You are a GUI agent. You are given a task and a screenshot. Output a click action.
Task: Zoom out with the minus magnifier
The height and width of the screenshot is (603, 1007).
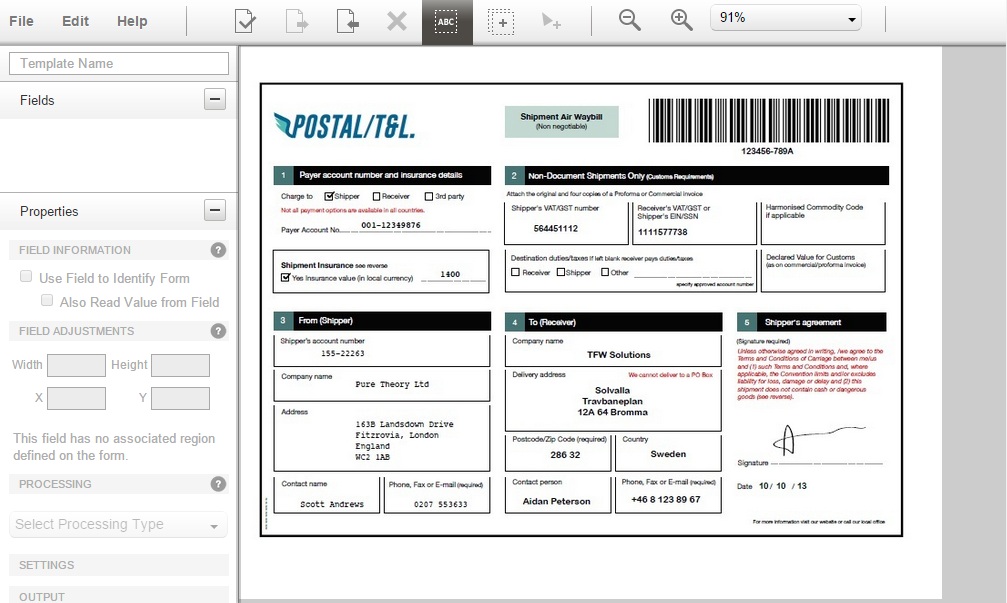point(629,20)
